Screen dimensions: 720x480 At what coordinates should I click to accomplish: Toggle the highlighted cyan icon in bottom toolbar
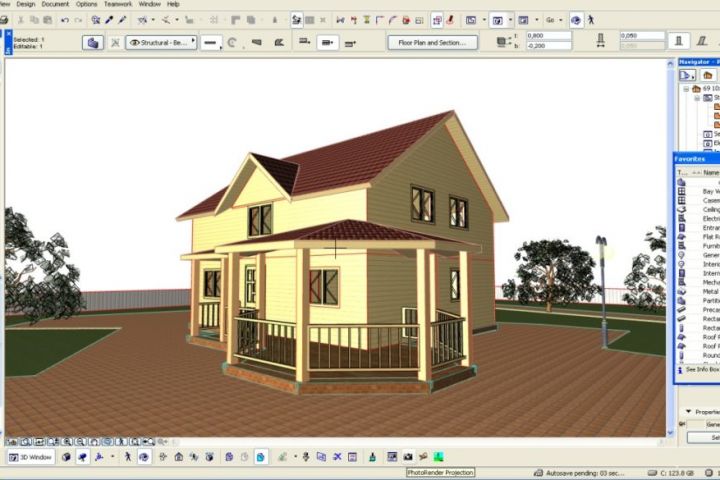point(261,457)
